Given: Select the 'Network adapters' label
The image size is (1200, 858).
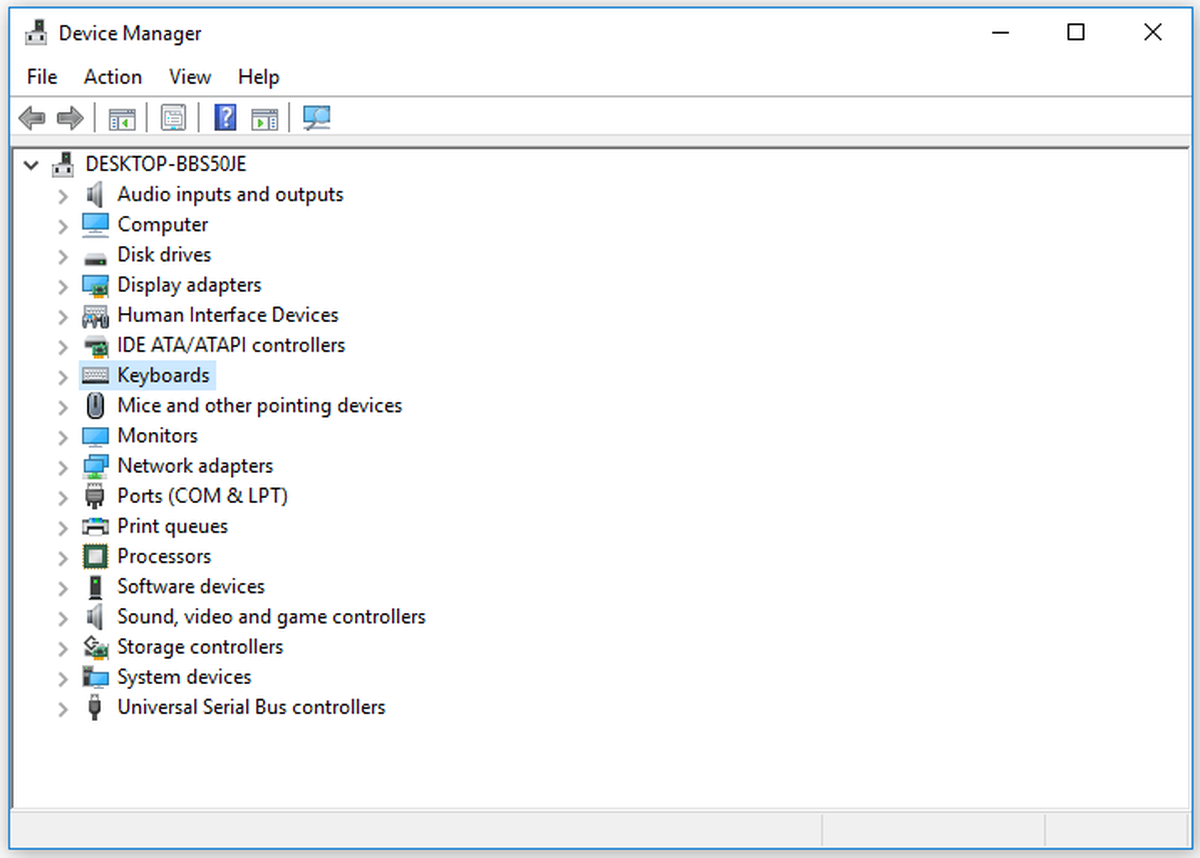Looking at the screenshot, I should coord(195,466).
